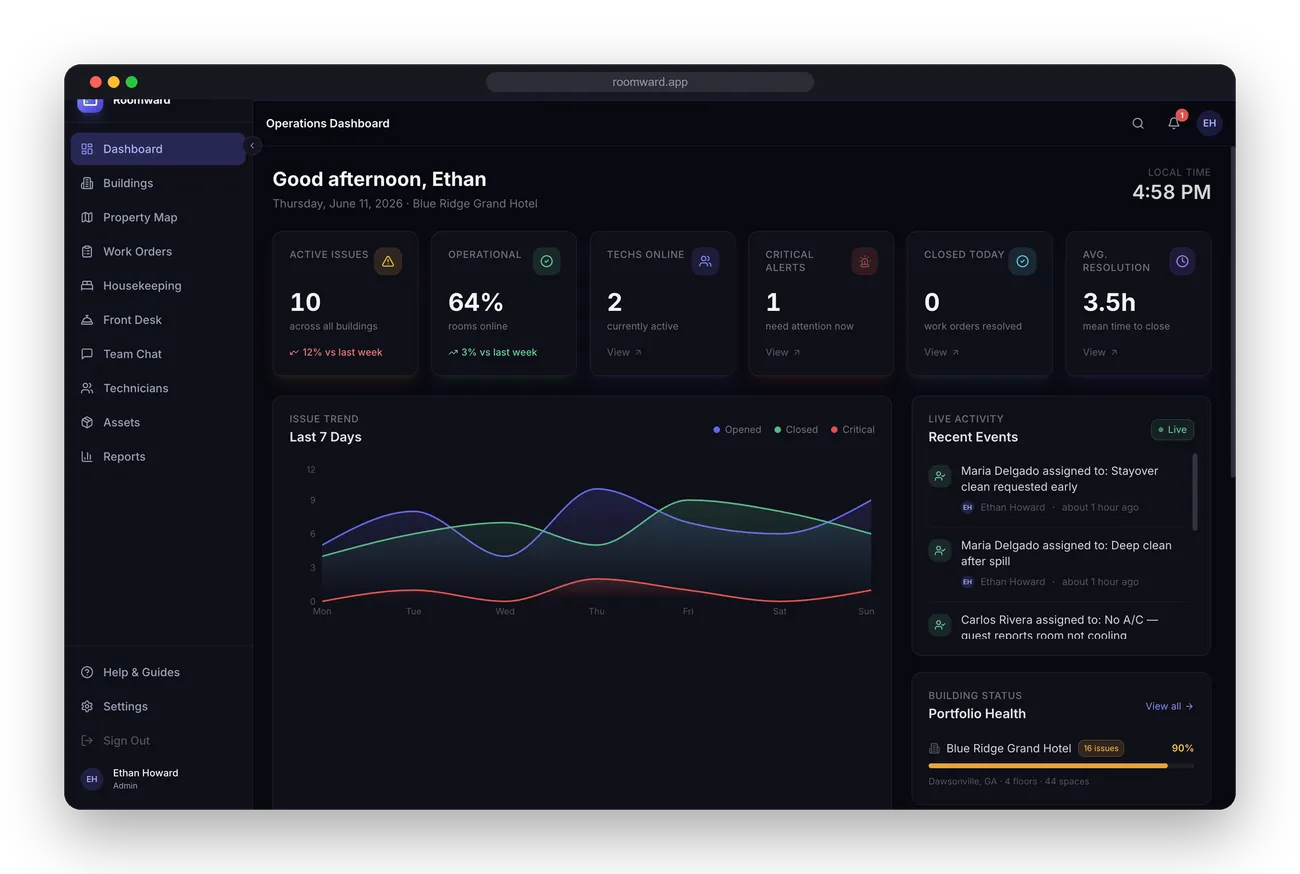
Task: Click the Front Desk bell icon
Action: click(87, 320)
